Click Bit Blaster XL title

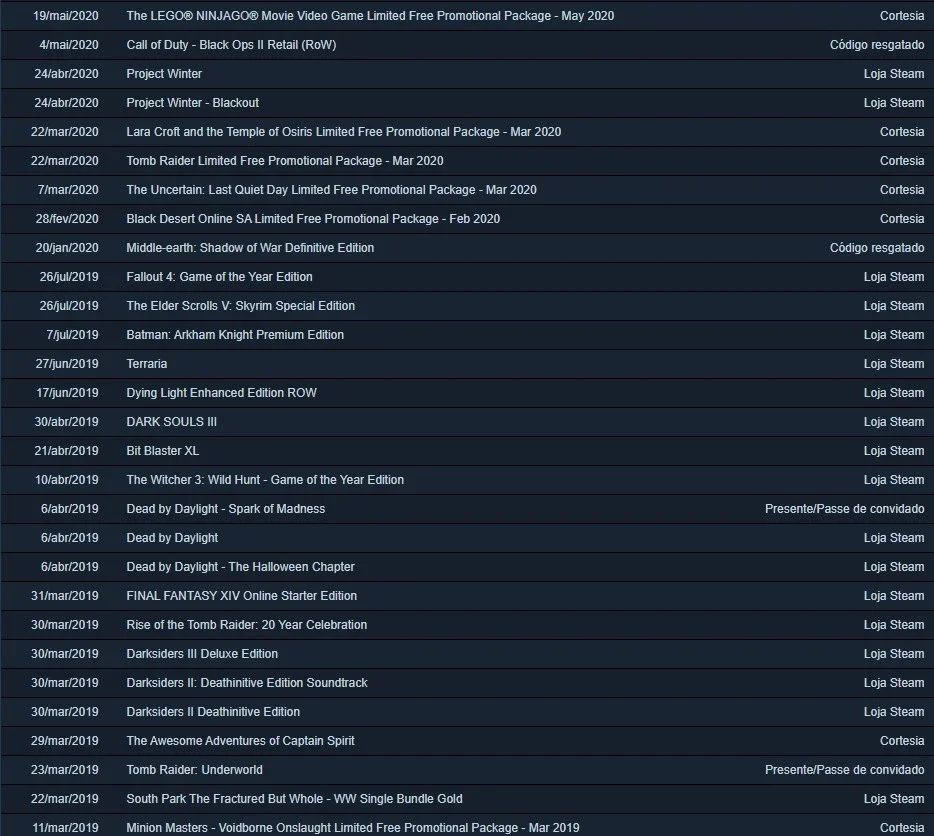[x=163, y=451]
